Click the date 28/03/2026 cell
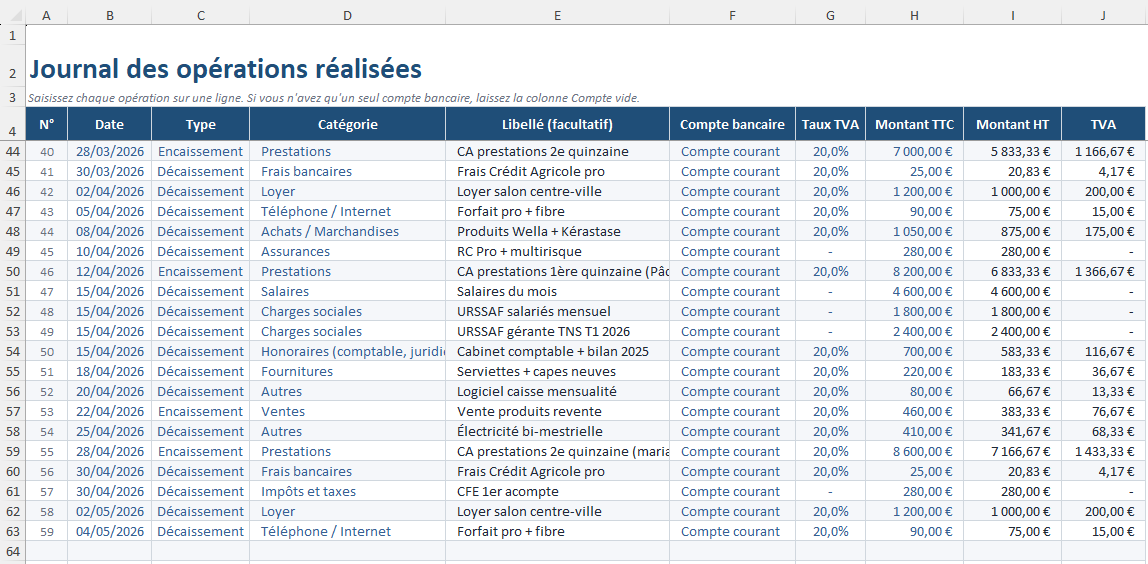Image resolution: width=1148 pixels, height=564 pixels. 109,152
